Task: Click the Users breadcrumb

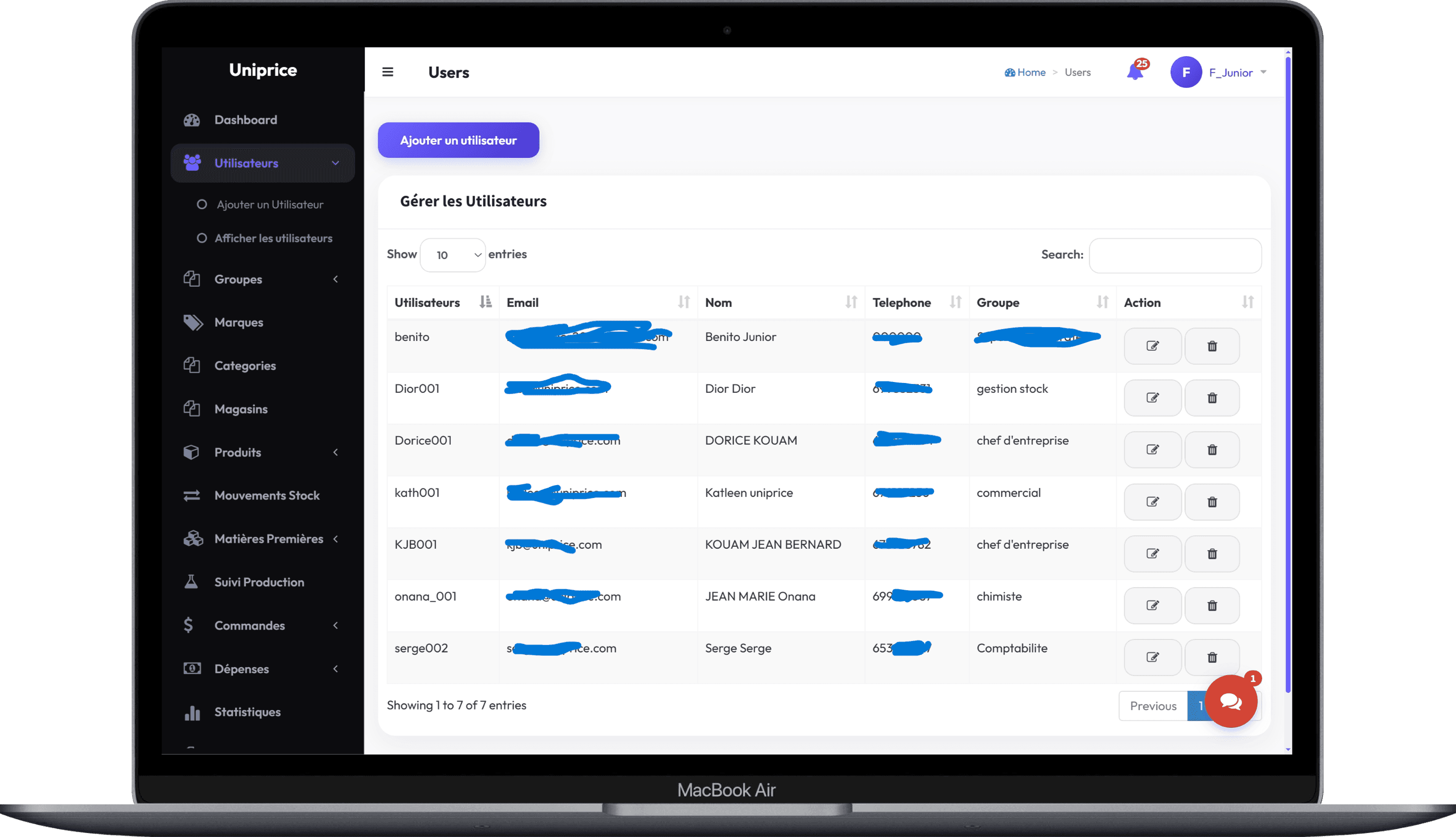Action: click(1078, 73)
